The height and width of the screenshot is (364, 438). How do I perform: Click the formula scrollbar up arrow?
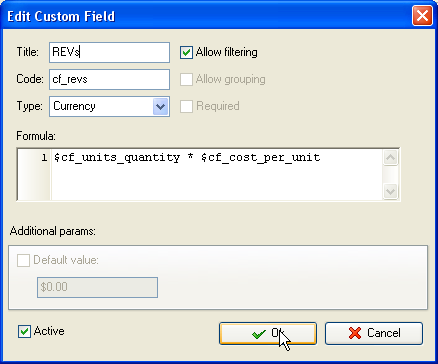(390, 157)
